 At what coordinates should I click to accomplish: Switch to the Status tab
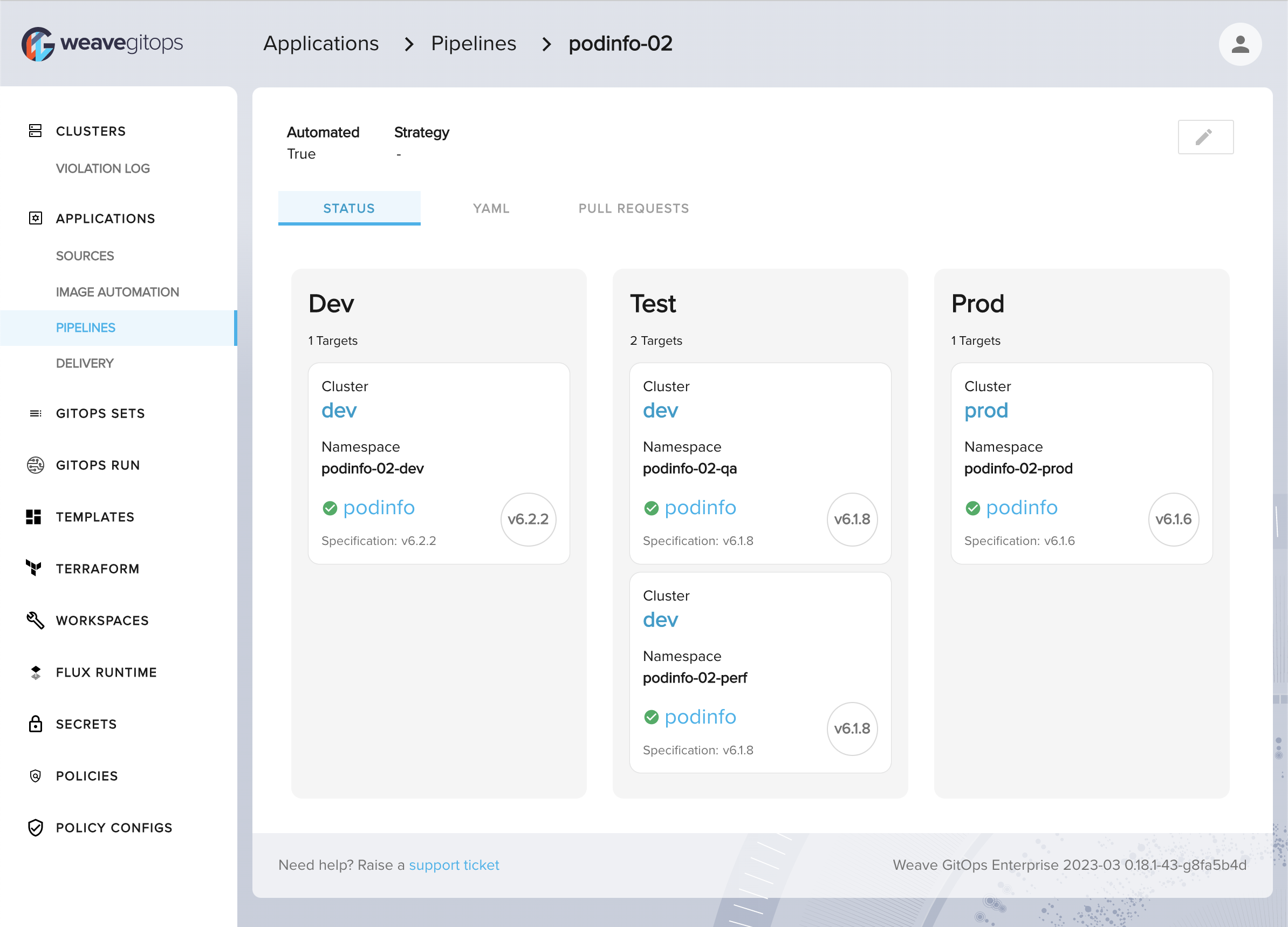[350, 208]
